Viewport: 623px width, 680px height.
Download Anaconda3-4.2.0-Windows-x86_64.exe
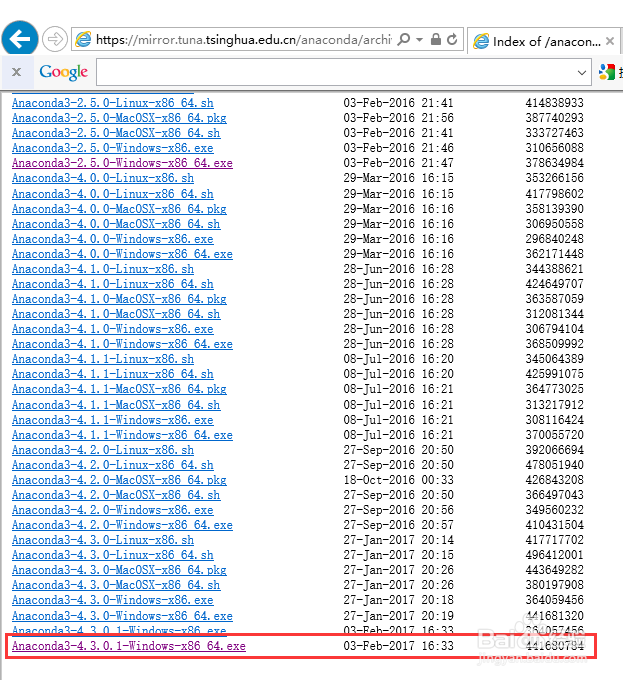[x=122, y=525]
